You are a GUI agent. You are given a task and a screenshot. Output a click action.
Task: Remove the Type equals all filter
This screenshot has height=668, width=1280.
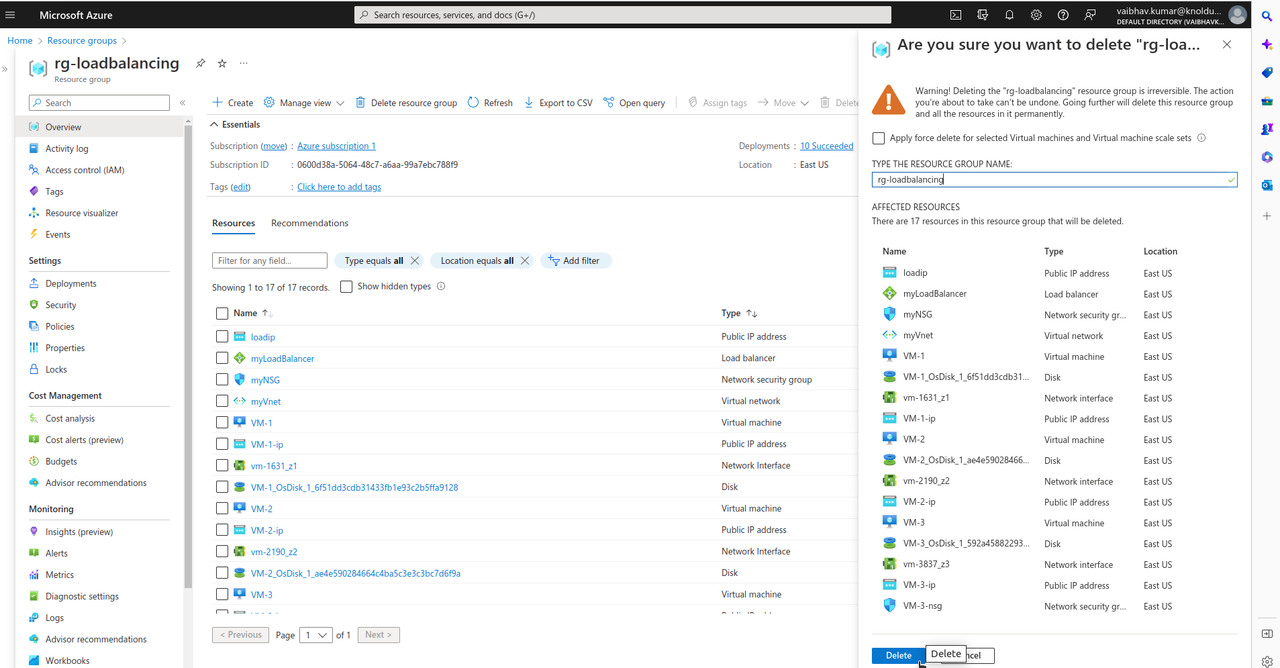[415, 260]
